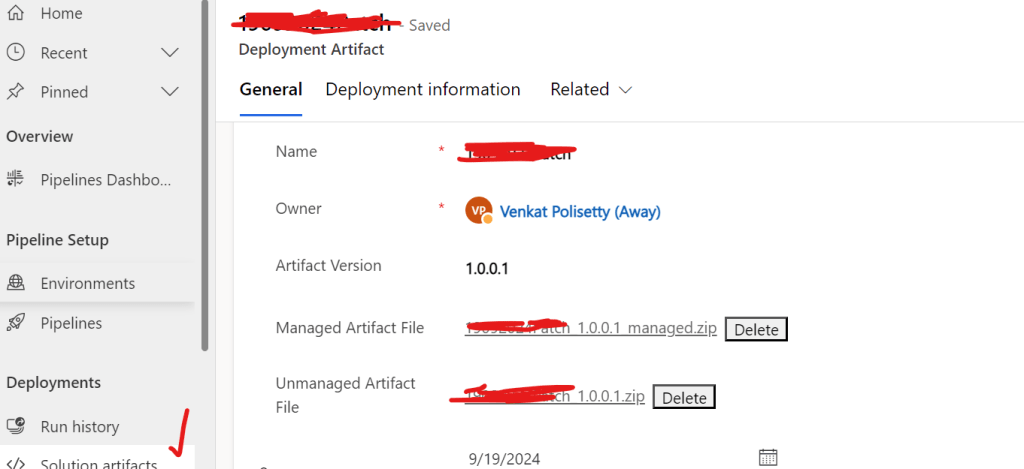Switch to the Deployment information tab
Viewport: 1024px width, 469px height.
tap(423, 90)
